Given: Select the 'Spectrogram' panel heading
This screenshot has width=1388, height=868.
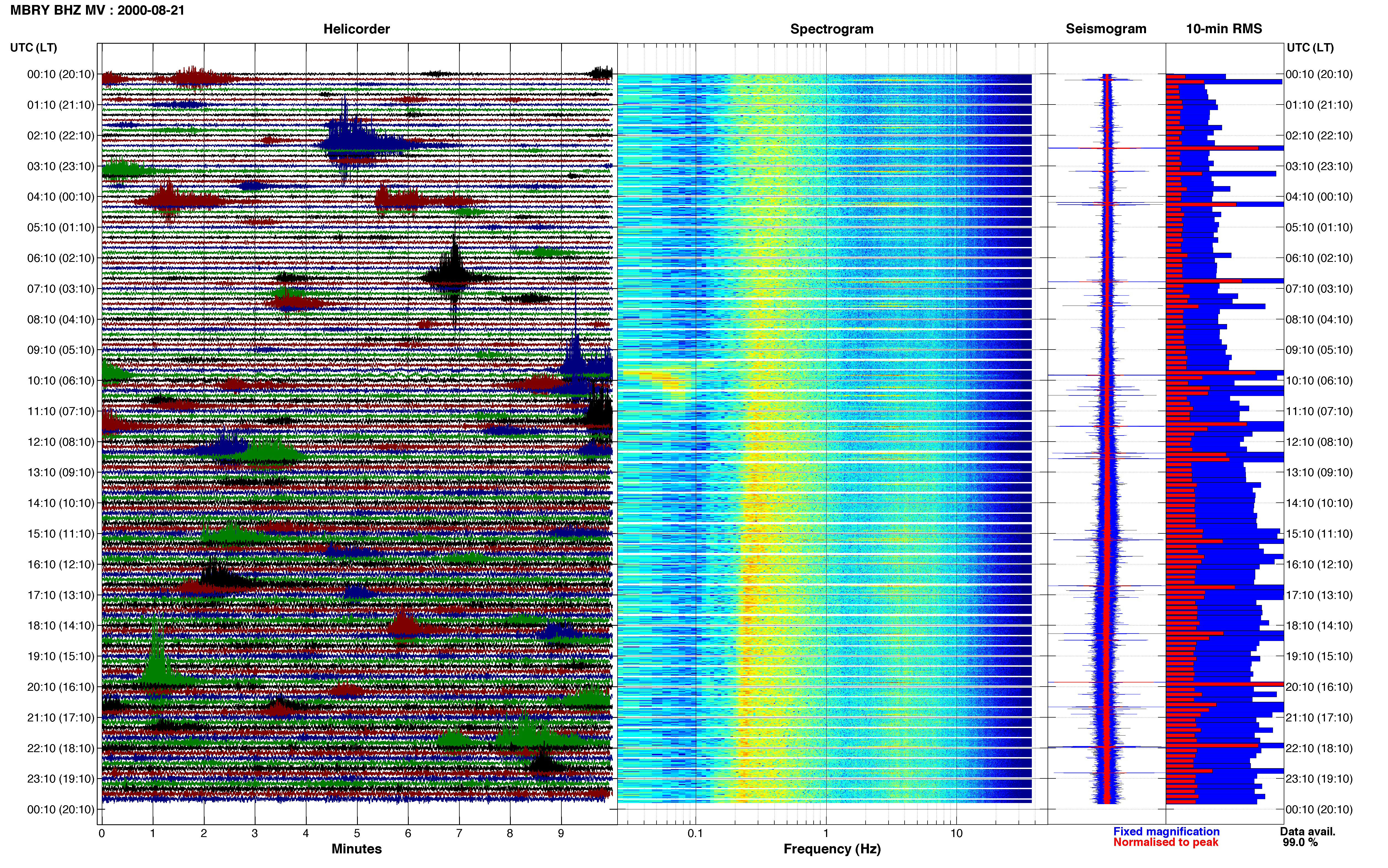Looking at the screenshot, I should pyautogui.click(x=832, y=29).
